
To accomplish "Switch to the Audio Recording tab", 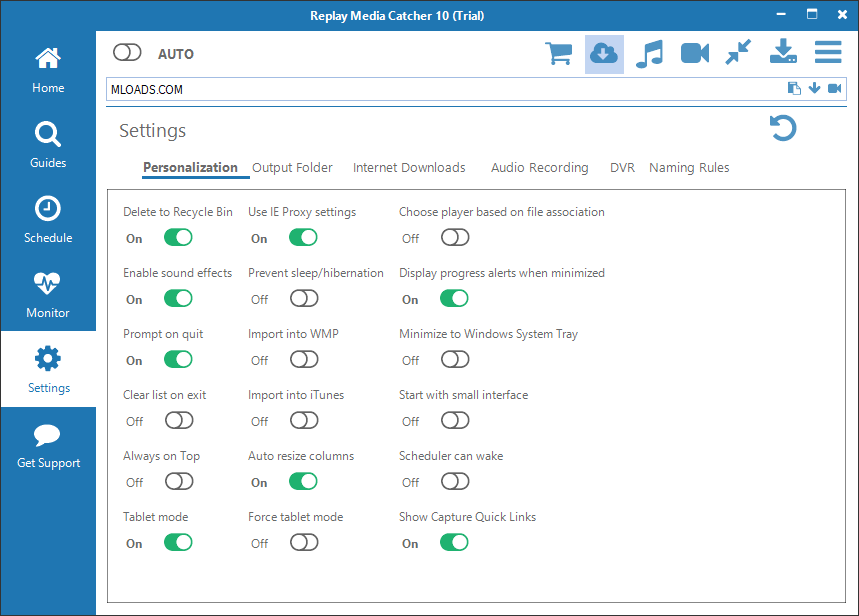I will pyautogui.click(x=539, y=167).
